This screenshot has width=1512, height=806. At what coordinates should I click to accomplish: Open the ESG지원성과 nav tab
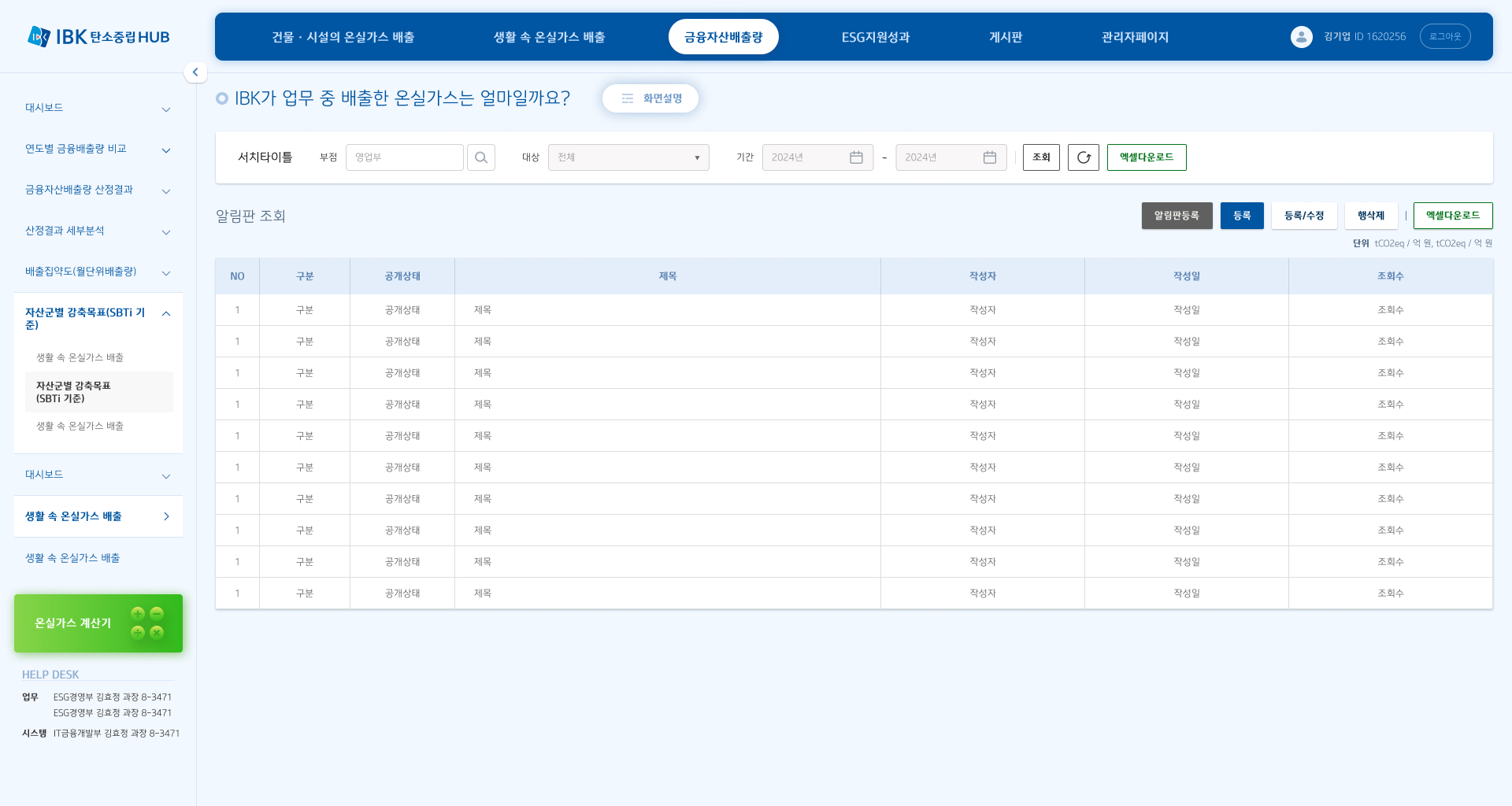(x=875, y=37)
